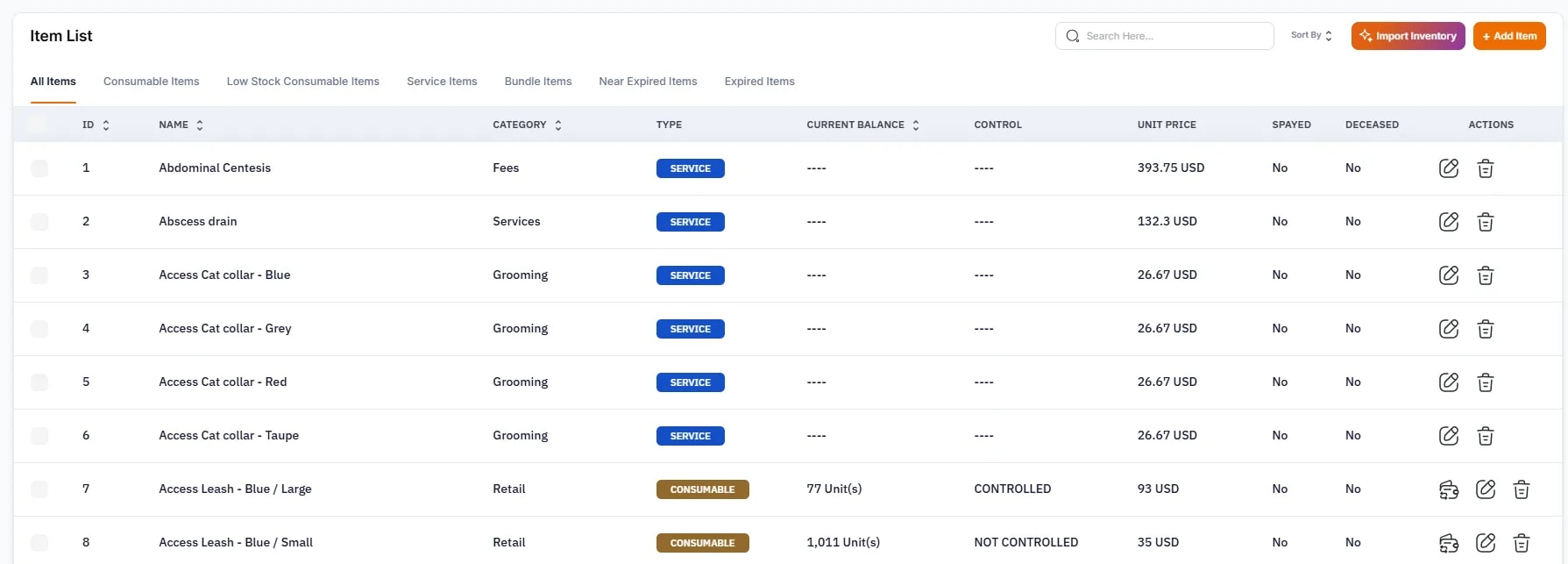This screenshot has width=1568, height=564.
Task: Click the 35 USD unit price
Action: point(1158,542)
